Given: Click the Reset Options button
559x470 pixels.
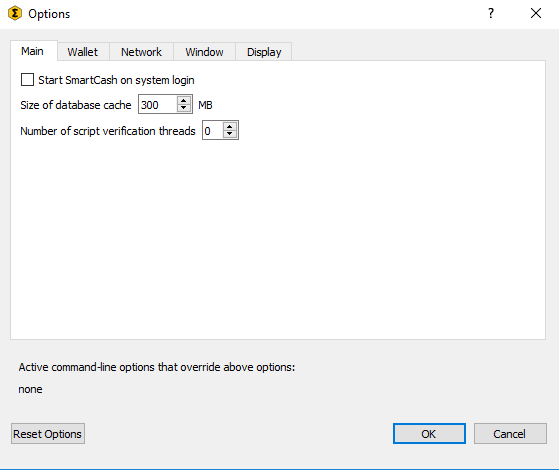Looking at the screenshot, I should pyautogui.click(x=48, y=434).
